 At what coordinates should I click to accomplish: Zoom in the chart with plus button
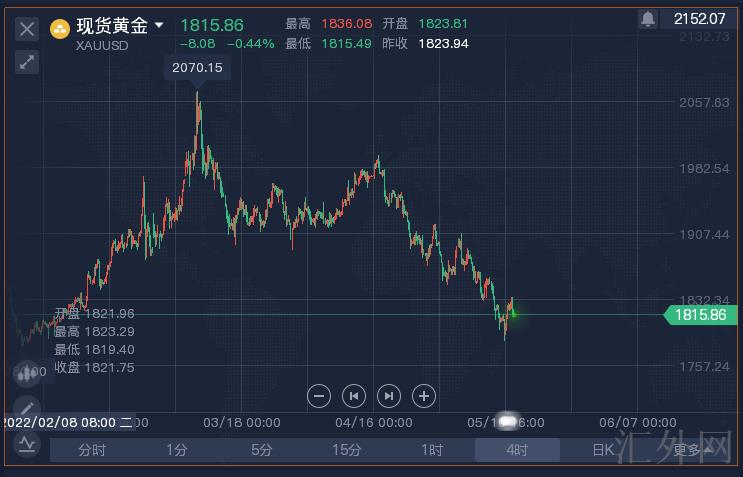(x=424, y=396)
